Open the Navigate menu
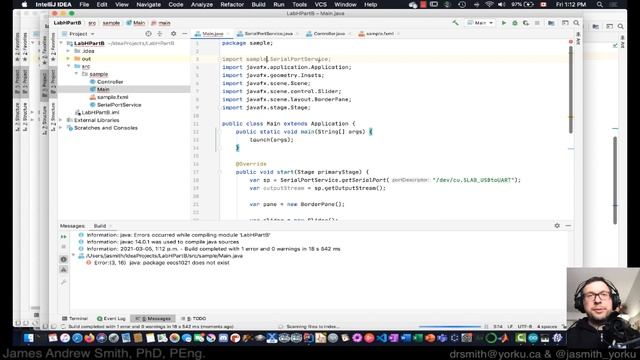The image size is (640, 360). click(148, 4)
